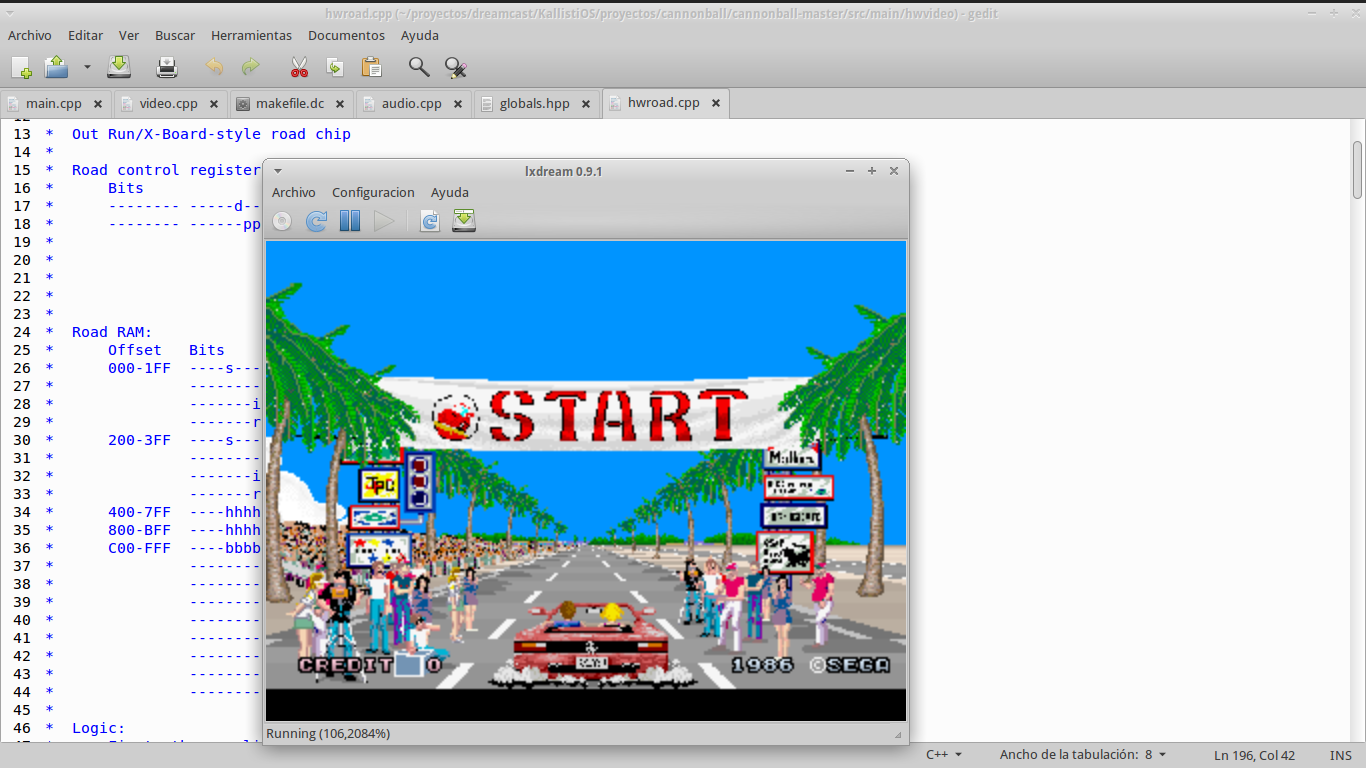Click the lxdream game display area
Image resolution: width=1366 pixels, height=768 pixels.
tap(586, 480)
